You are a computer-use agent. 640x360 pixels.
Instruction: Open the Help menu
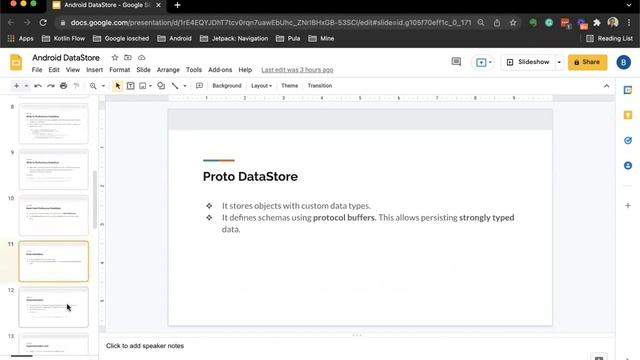245,70
